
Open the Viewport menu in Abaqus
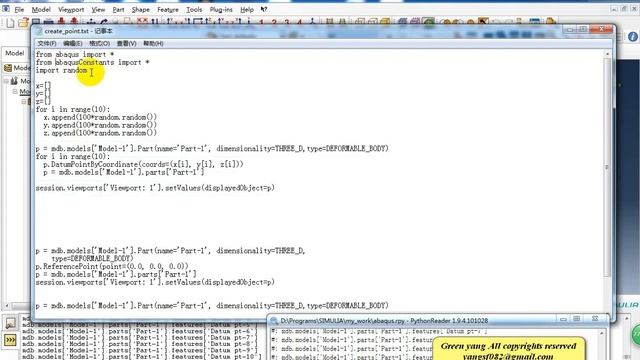71,9
